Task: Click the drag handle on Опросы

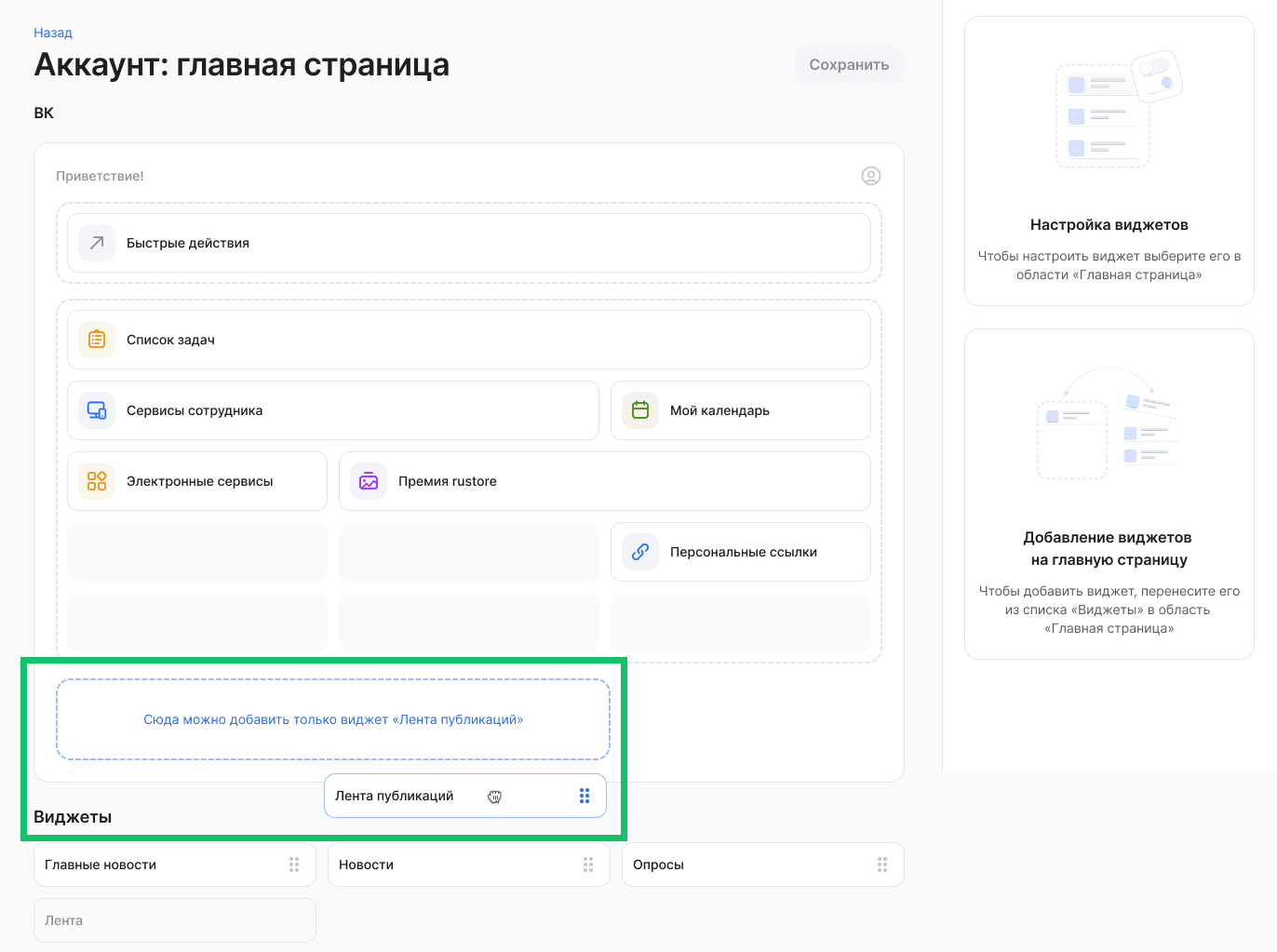Action: tap(882, 865)
